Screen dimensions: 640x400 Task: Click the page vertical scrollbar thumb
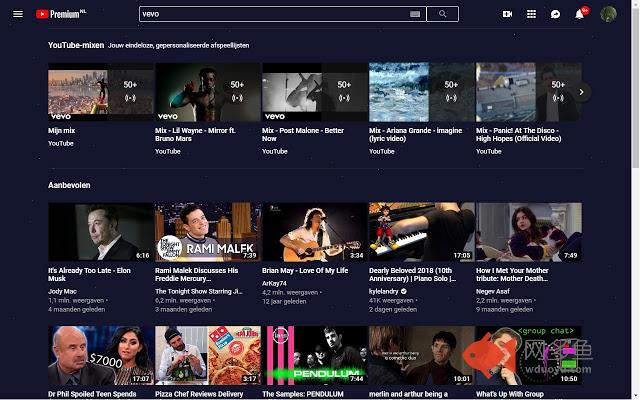pyautogui.click(x=636, y=87)
